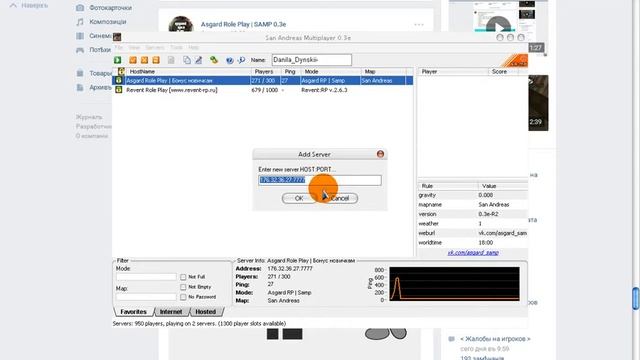The height and width of the screenshot is (360, 640).
Task: Sort by the HostName column header
Action: [189, 71]
